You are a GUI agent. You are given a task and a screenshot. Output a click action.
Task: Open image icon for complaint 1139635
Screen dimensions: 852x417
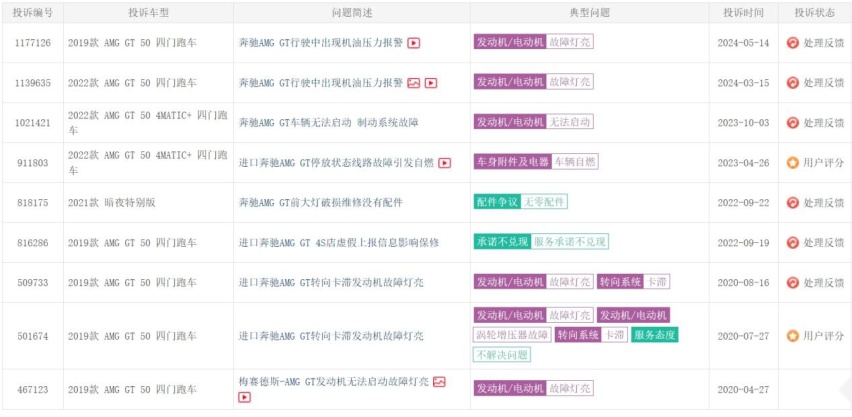point(414,83)
